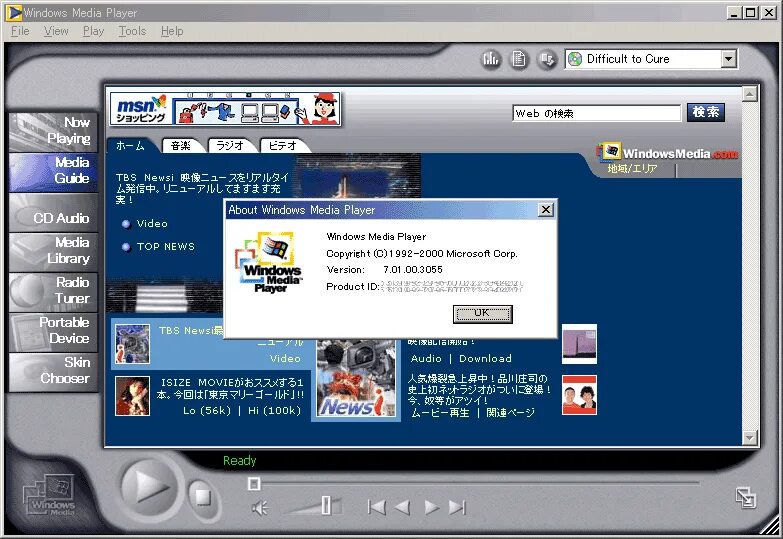The image size is (783, 539).
Task: Click the TBS Newsi thumbnail image
Action: click(x=132, y=344)
